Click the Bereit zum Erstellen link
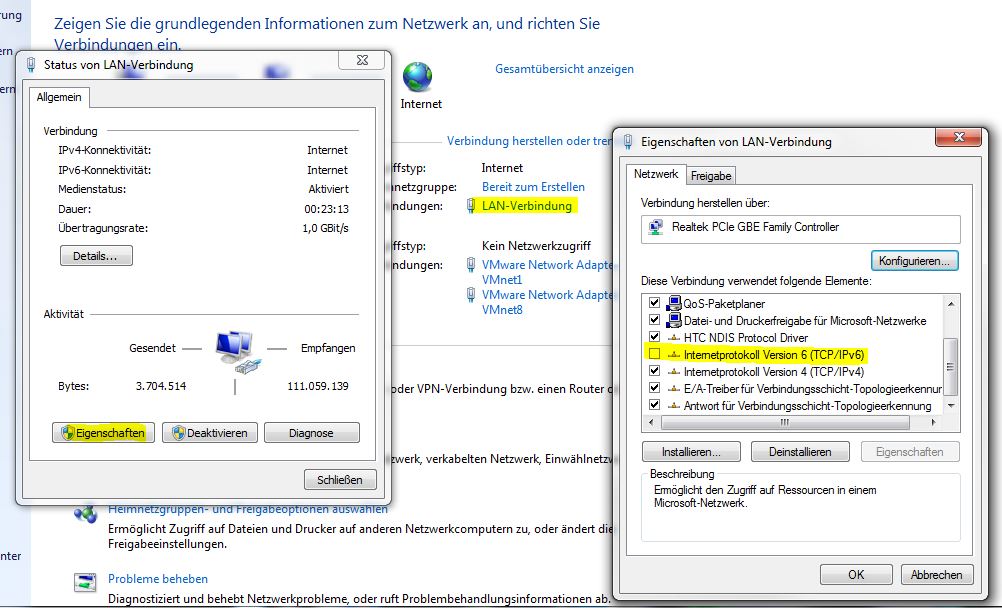 533,187
